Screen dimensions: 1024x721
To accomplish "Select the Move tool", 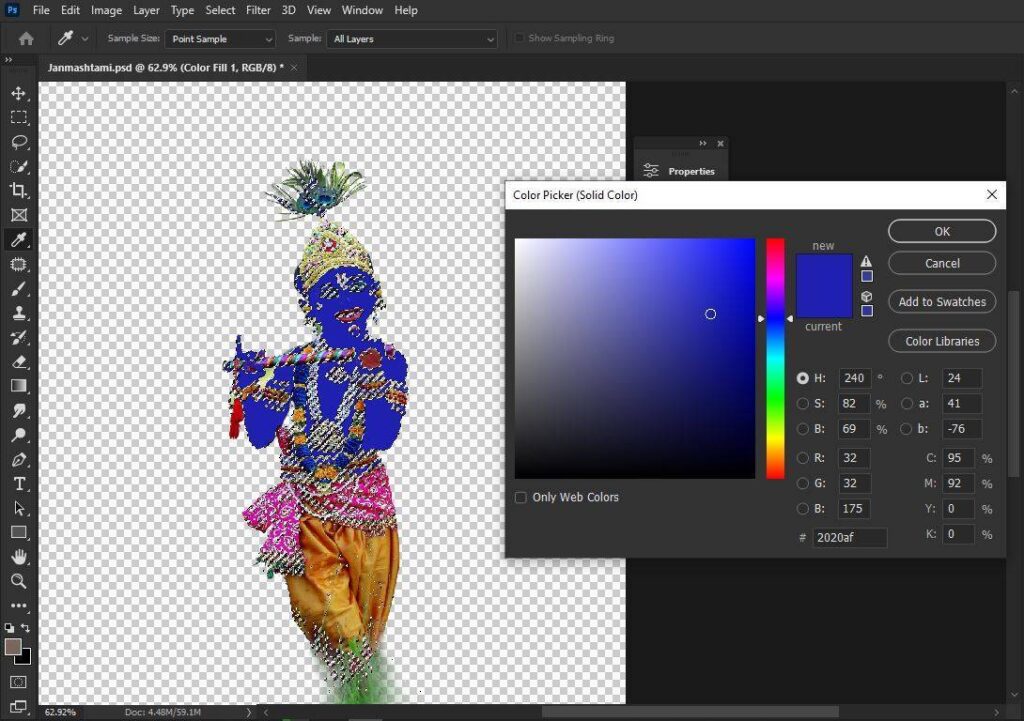I will [x=18, y=93].
